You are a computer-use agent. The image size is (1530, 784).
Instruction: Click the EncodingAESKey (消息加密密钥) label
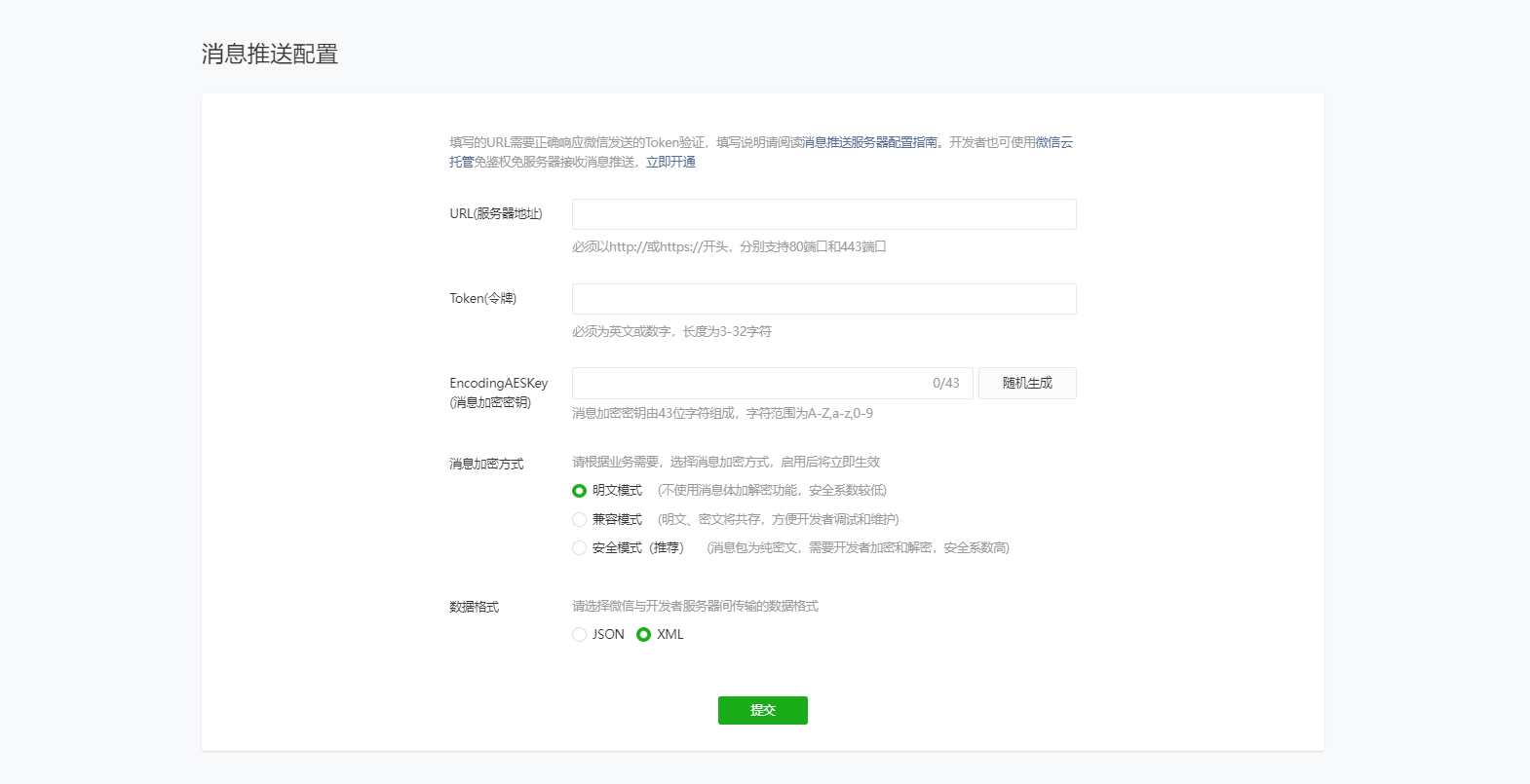(x=498, y=392)
